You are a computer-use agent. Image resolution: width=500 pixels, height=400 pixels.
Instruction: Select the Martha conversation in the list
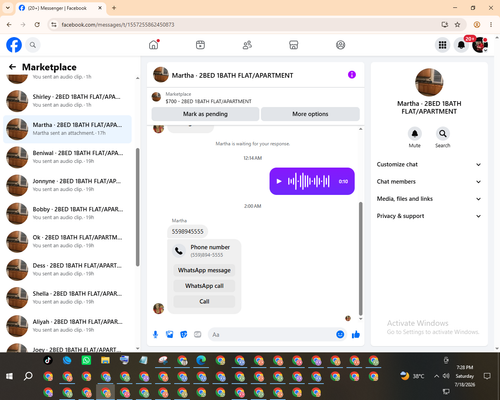67,129
